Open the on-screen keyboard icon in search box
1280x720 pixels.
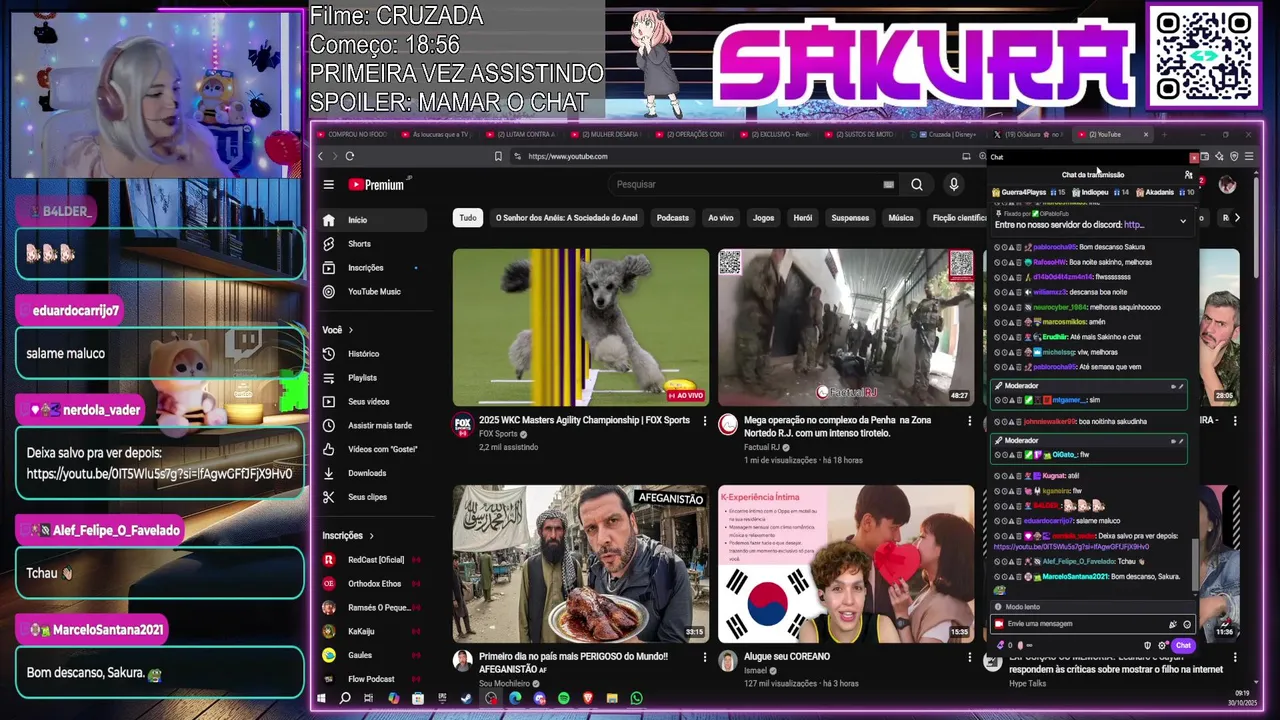tap(888, 184)
